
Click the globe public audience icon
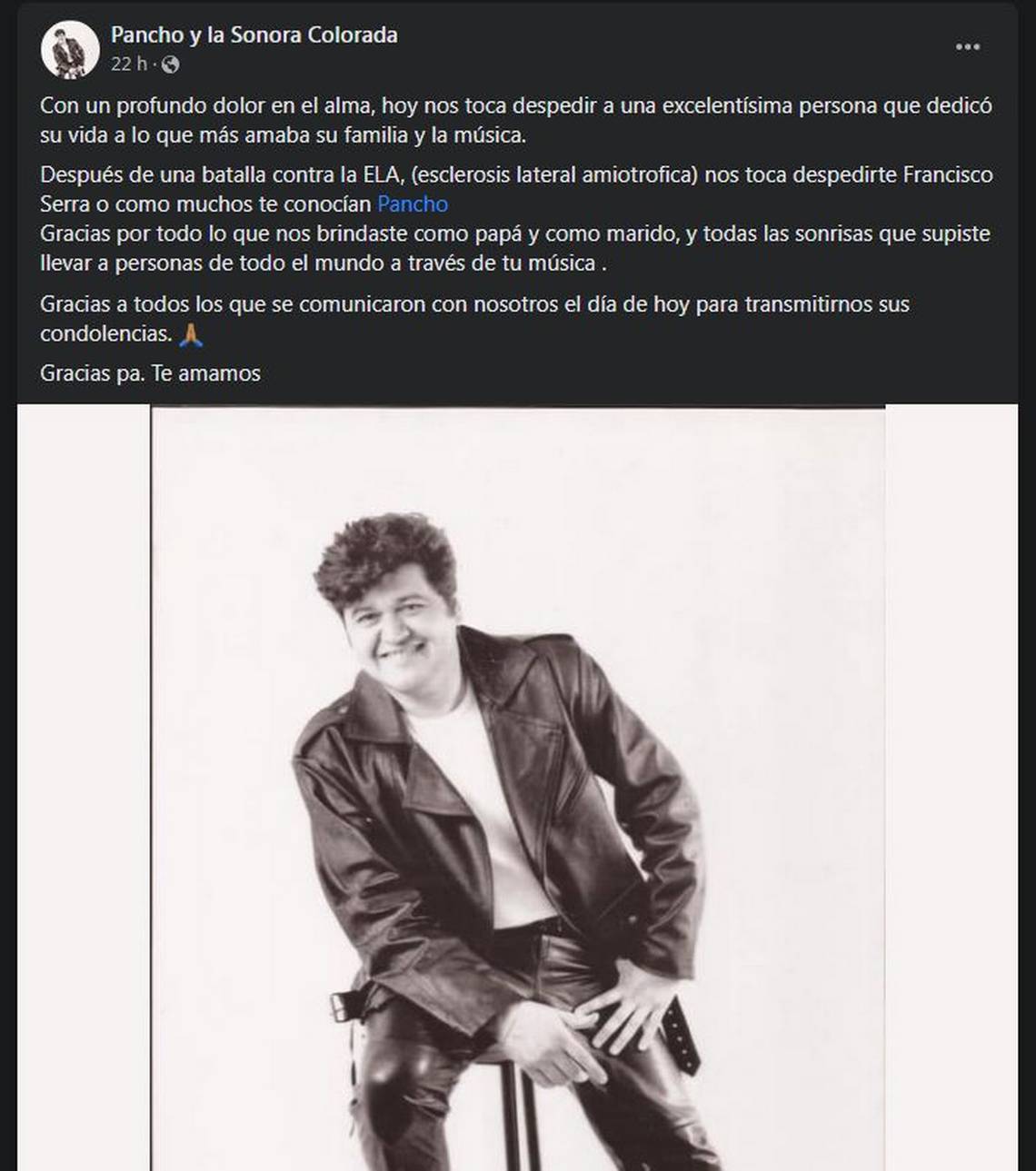[x=170, y=65]
